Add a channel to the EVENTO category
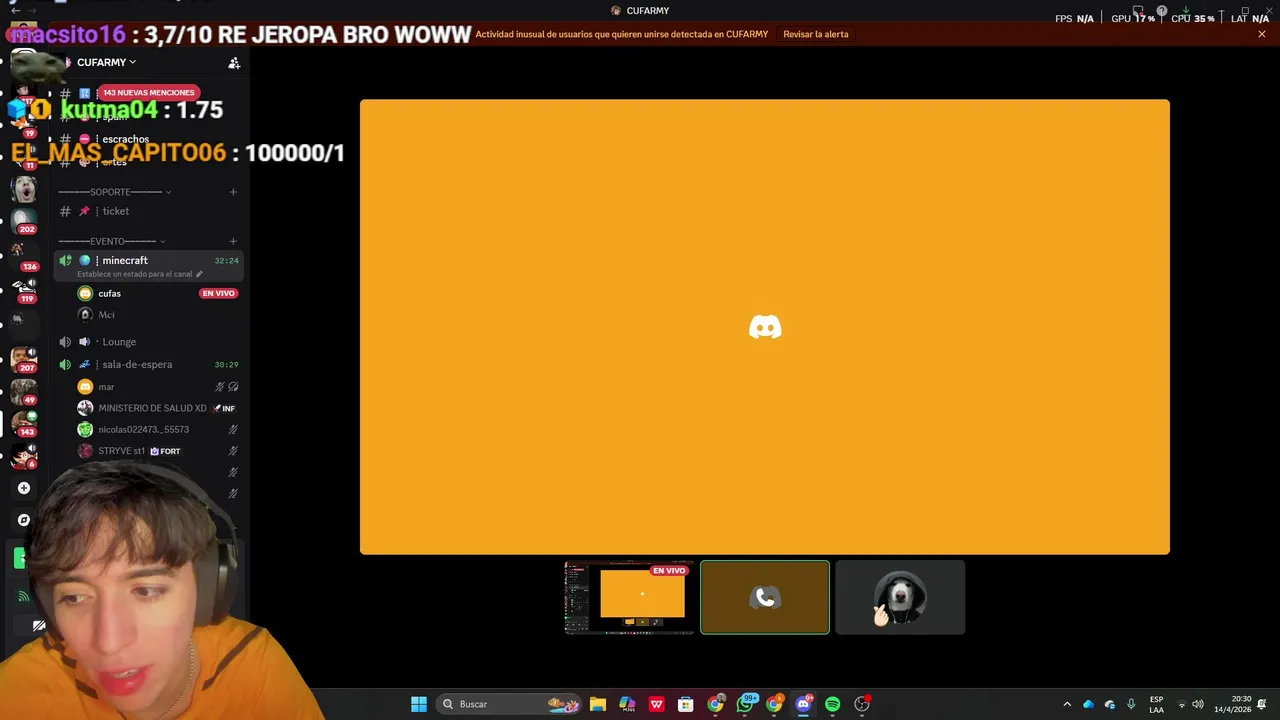This screenshot has height=720, width=1280. (233, 241)
